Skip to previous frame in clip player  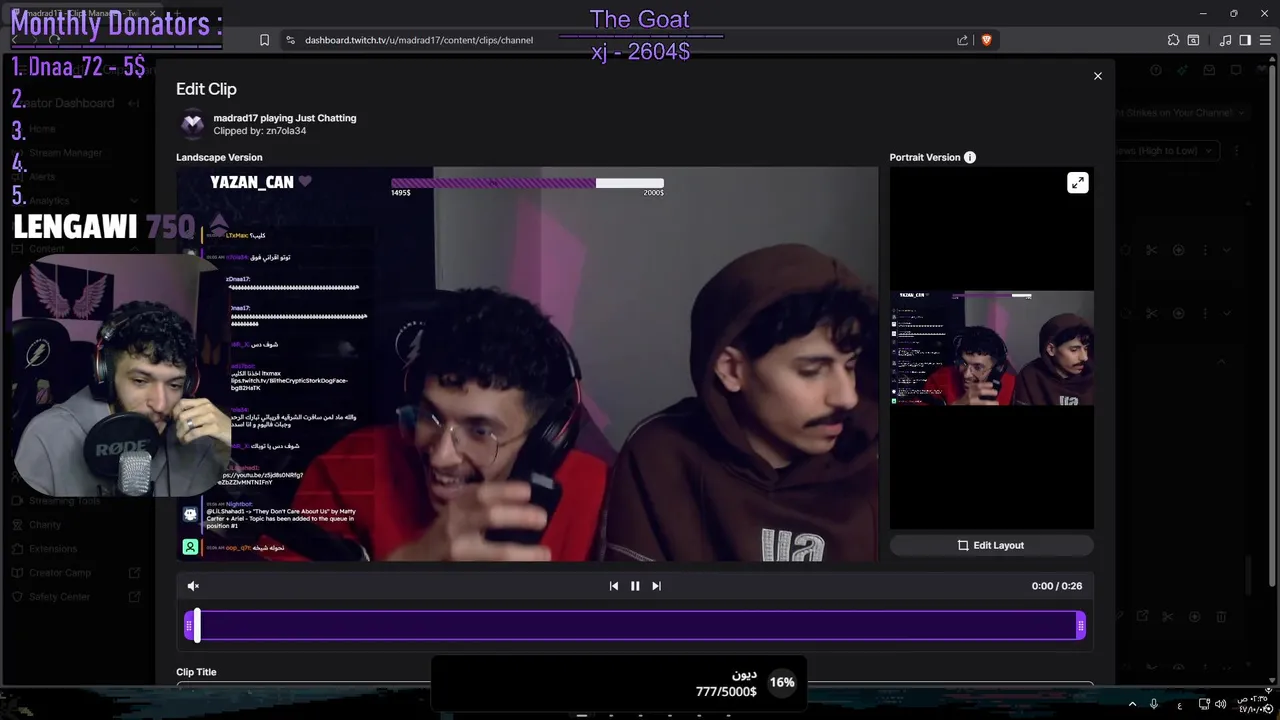coord(613,586)
